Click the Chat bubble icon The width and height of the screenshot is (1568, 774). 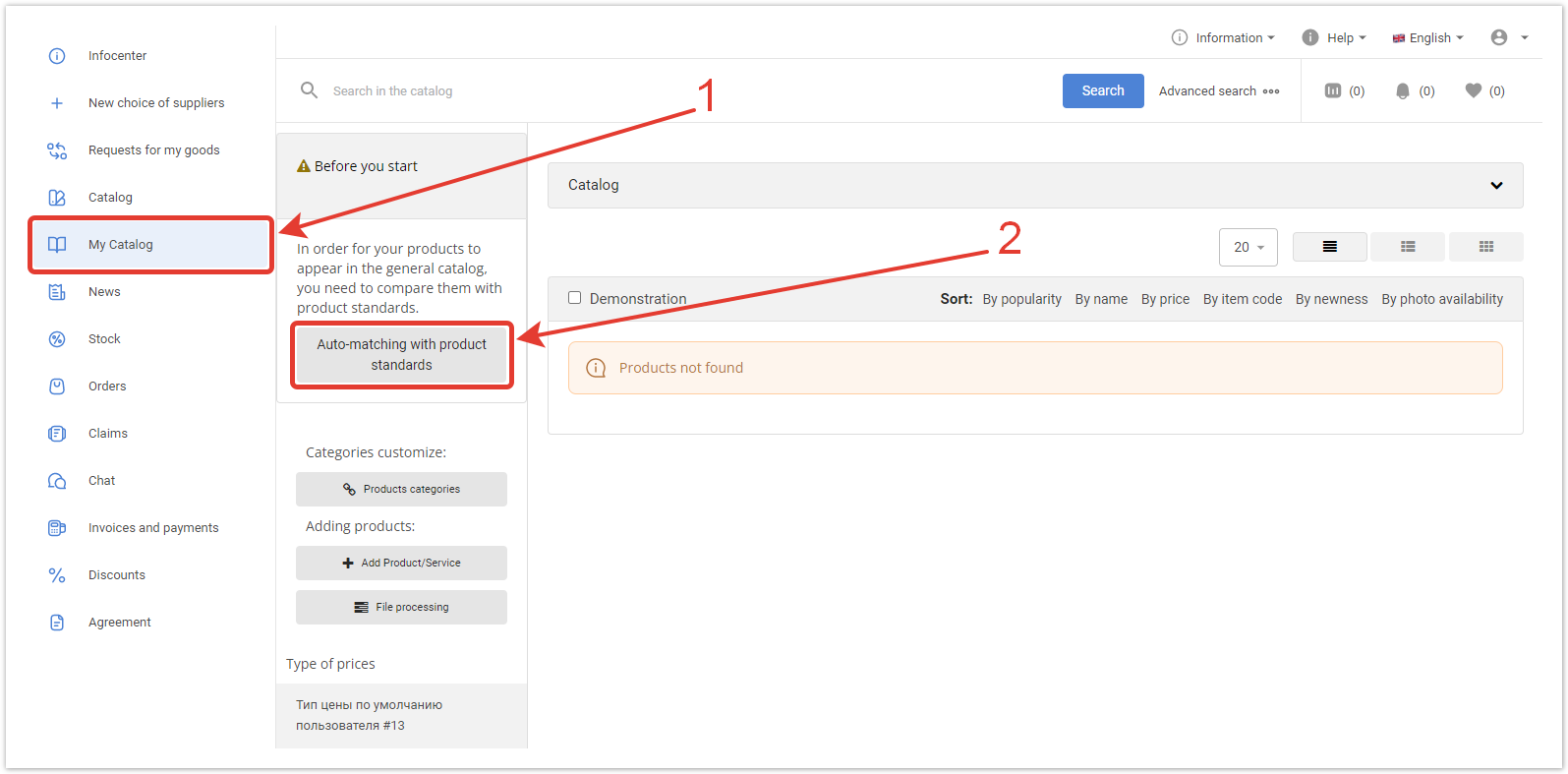[57, 481]
